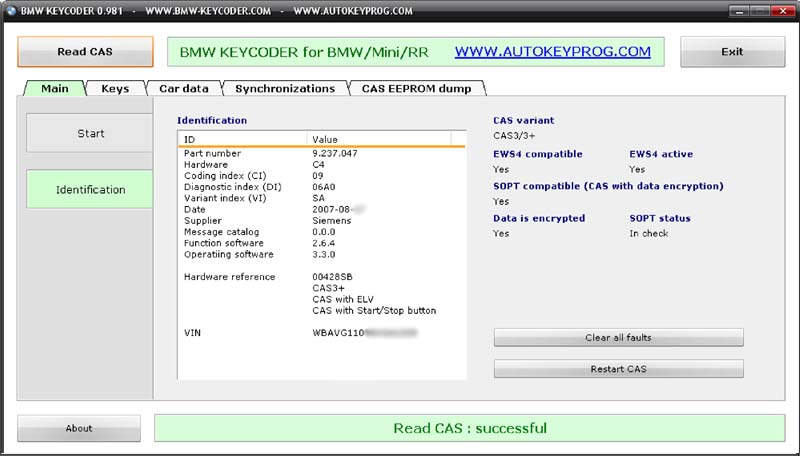The width and height of the screenshot is (800, 456).
Task: Restart the CAS module
Action: [618, 369]
